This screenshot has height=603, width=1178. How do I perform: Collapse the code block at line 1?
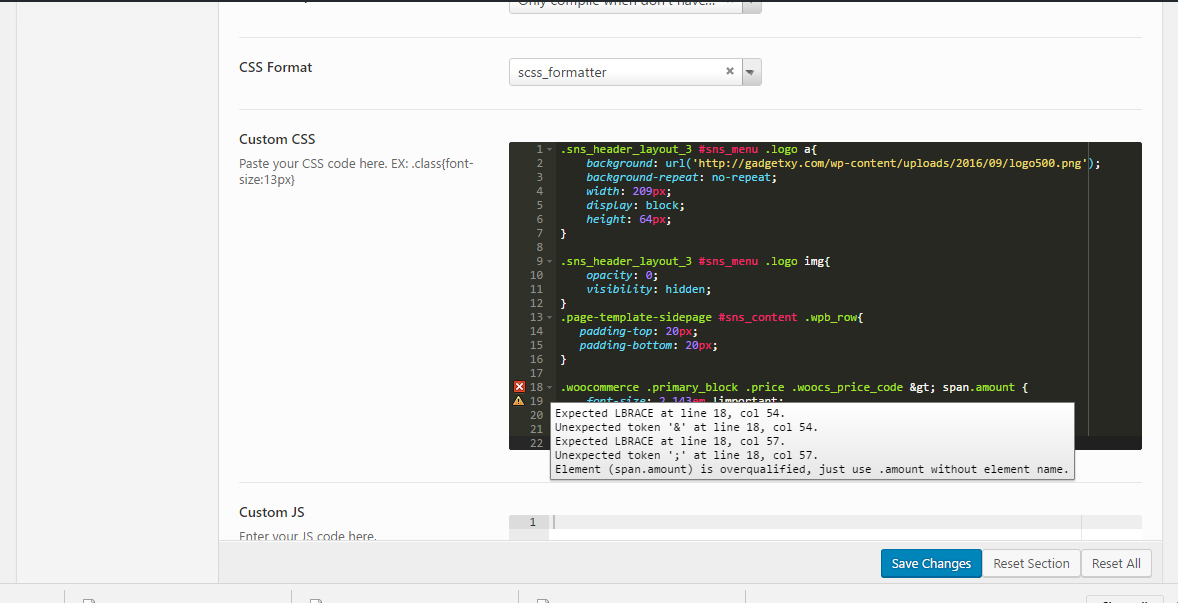coord(550,149)
